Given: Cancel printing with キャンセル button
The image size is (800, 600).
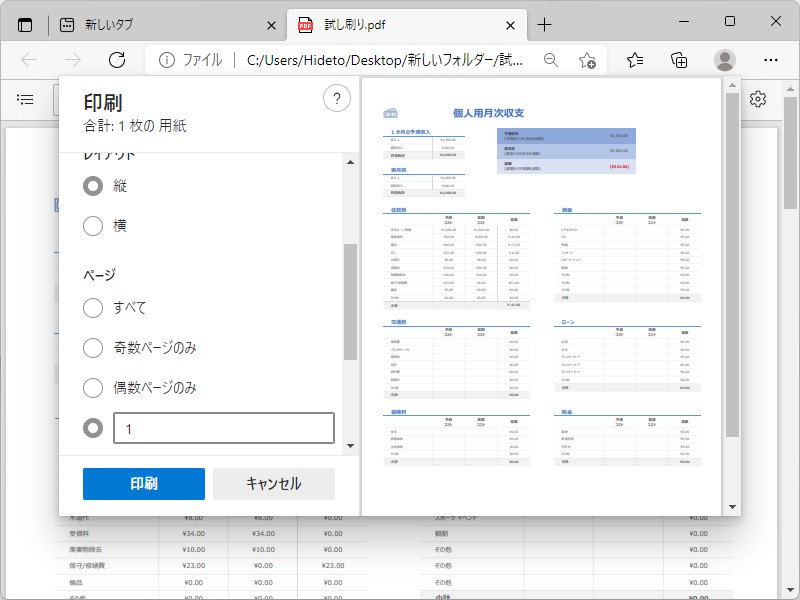Looking at the screenshot, I should click(273, 483).
